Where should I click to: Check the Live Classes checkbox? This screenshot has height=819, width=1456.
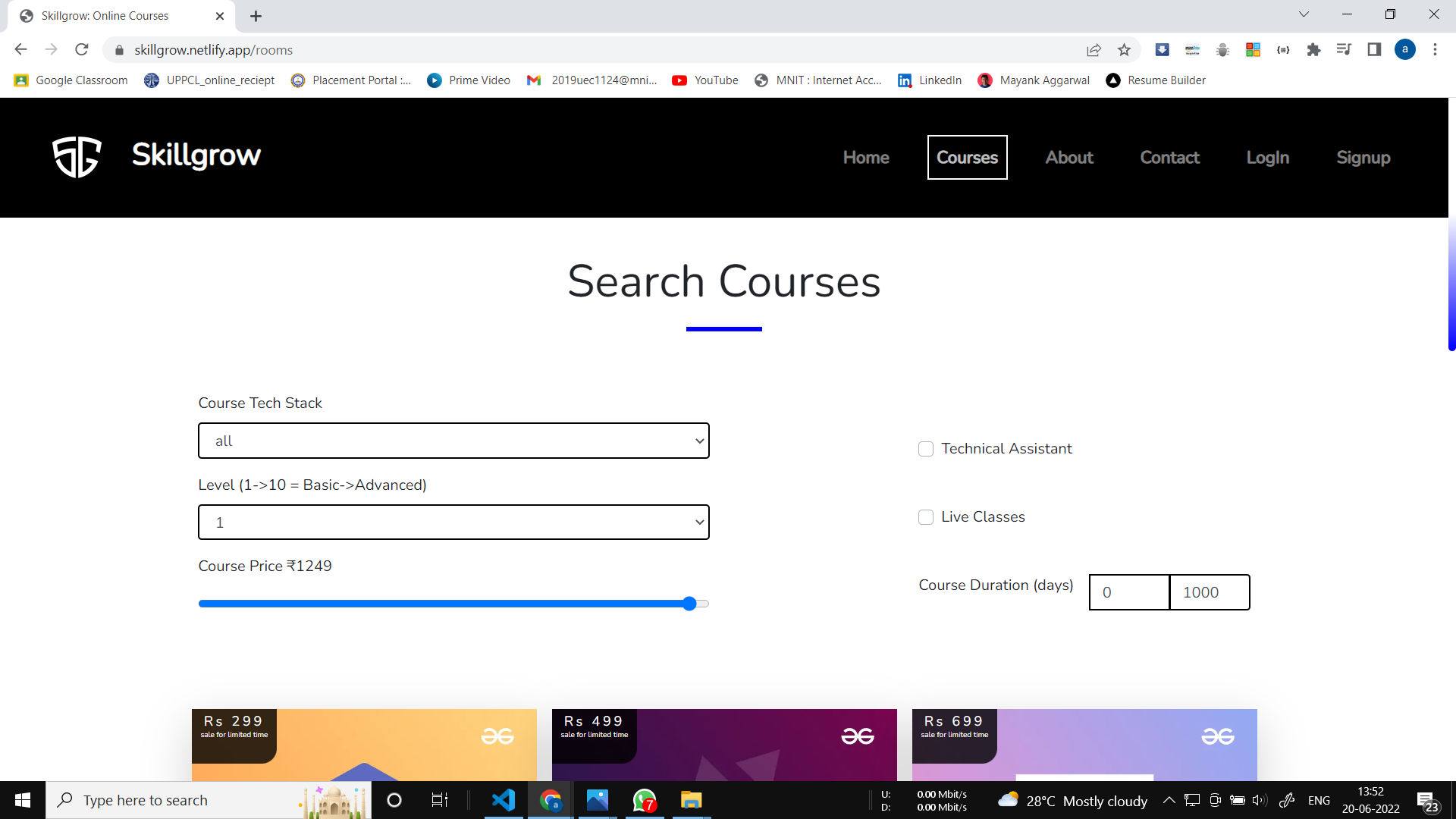pyautogui.click(x=926, y=517)
